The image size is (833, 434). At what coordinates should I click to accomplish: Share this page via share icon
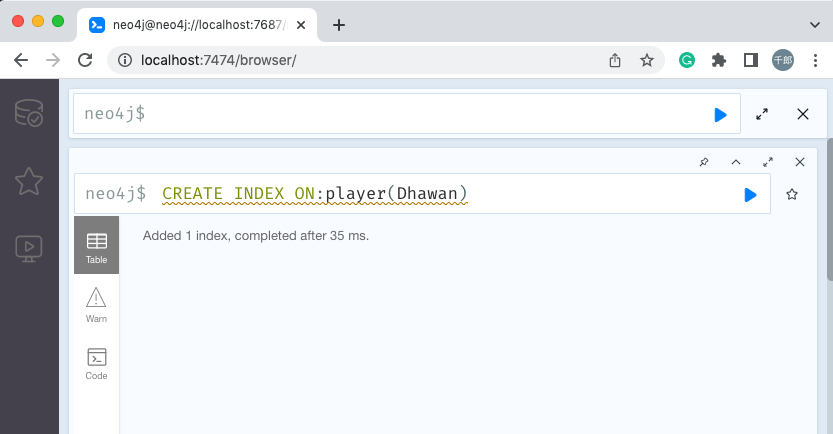point(615,60)
